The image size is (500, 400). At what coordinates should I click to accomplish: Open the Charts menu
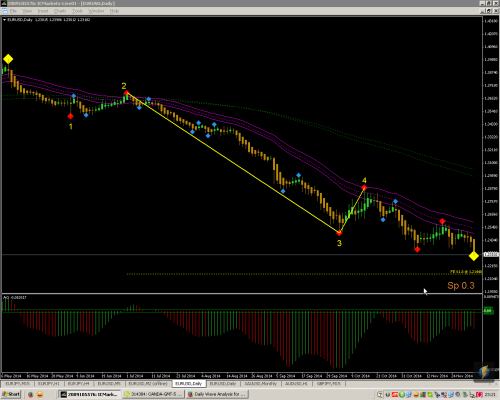[x=60, y=11]
